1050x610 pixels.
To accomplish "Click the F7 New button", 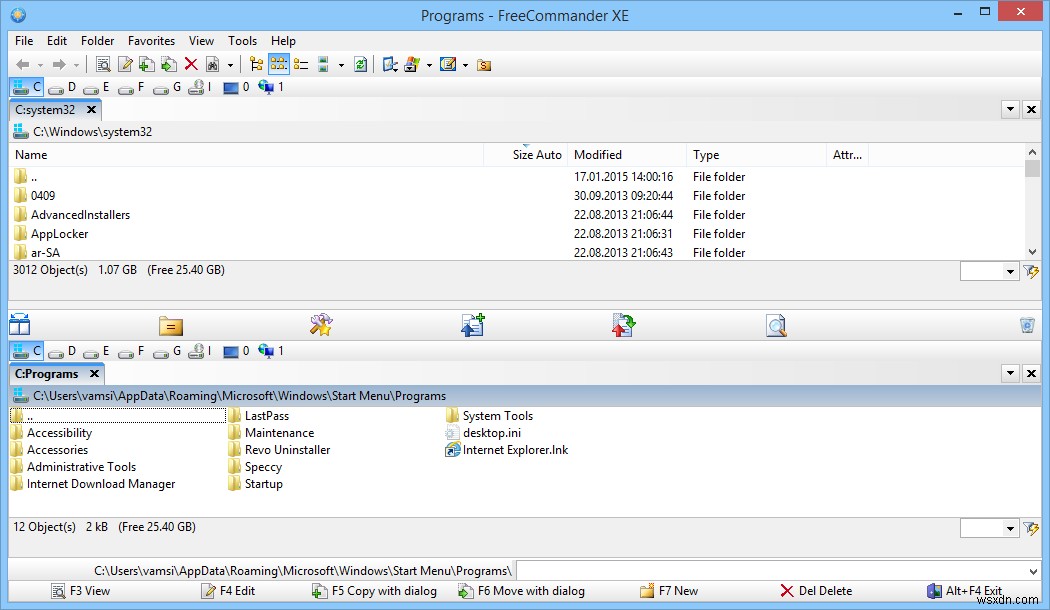I will click(x=670, y=590).
